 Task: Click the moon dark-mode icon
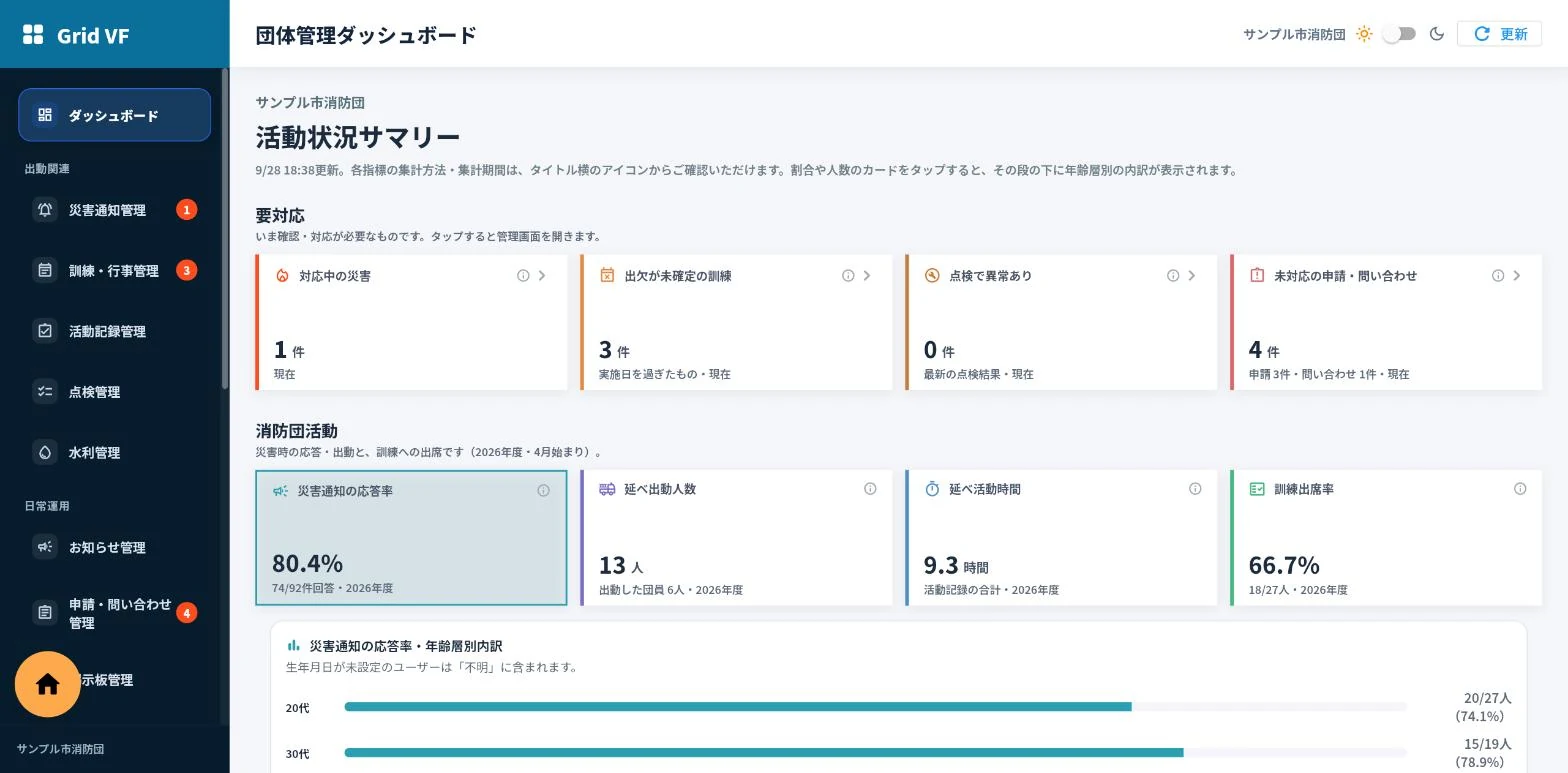point(1437,34)
